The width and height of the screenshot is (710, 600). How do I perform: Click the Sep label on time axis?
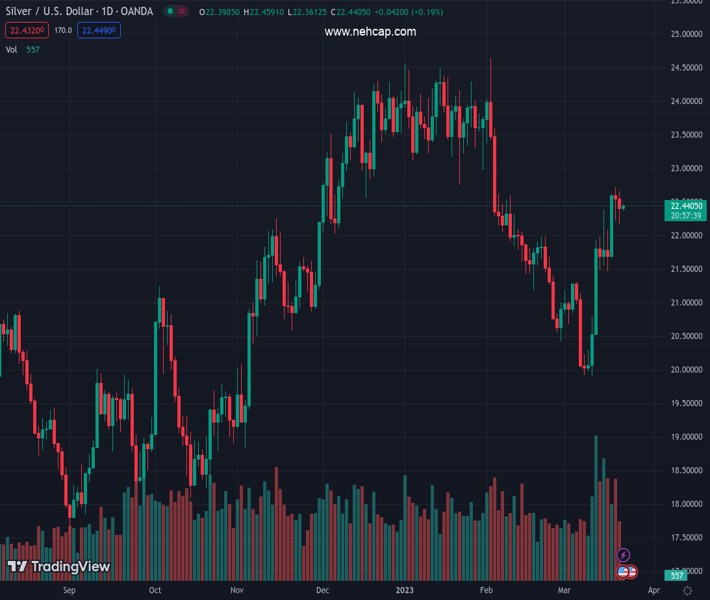[x=69, y=591]
